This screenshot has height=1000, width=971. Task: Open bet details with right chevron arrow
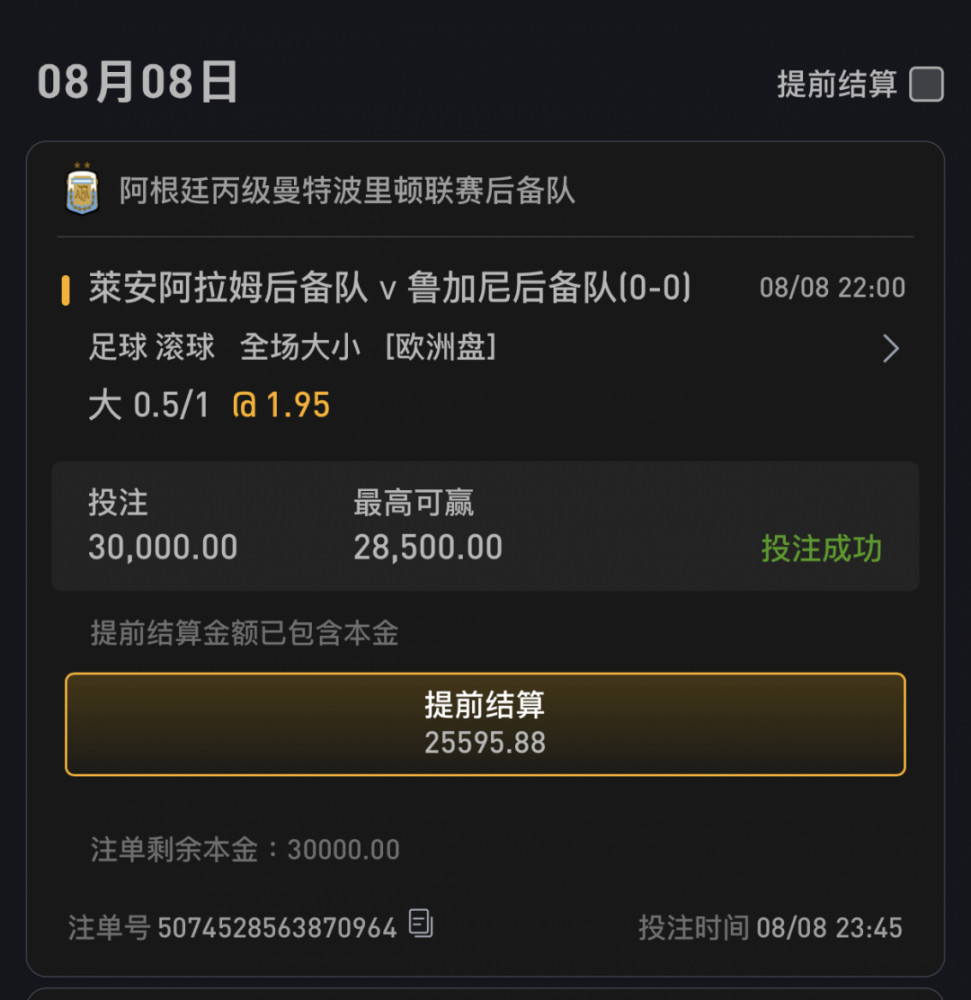tap(891, 348)
